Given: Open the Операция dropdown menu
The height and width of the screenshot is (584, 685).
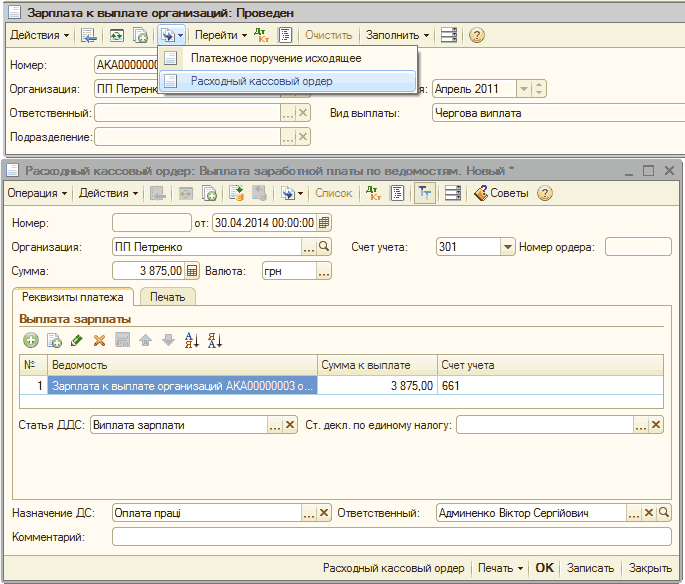Looking at the screenshot, I should pyautogui.click(x=37, y=193).
